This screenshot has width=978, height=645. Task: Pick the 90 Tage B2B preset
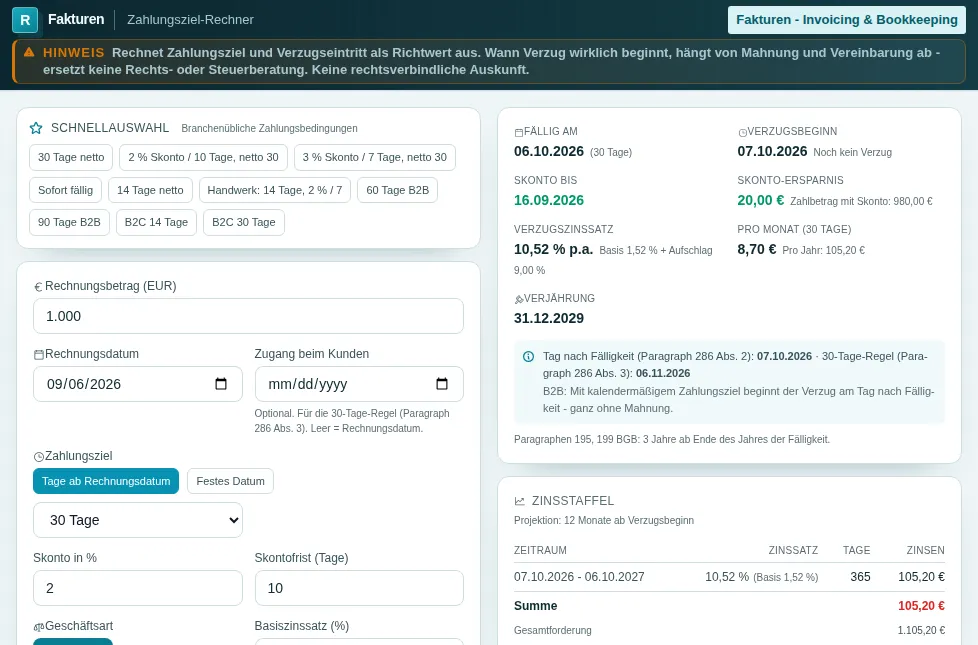[69, 223]
